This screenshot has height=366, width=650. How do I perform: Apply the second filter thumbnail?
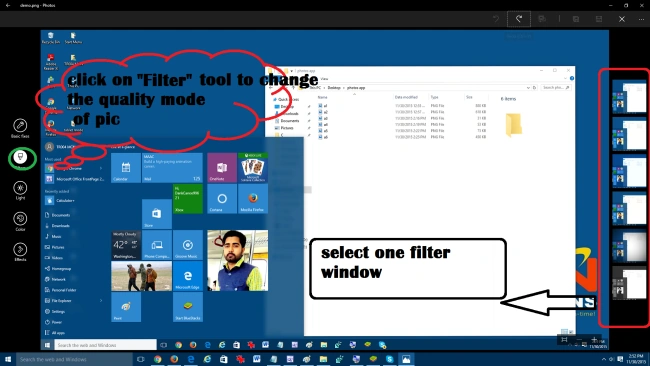point(629,135)
